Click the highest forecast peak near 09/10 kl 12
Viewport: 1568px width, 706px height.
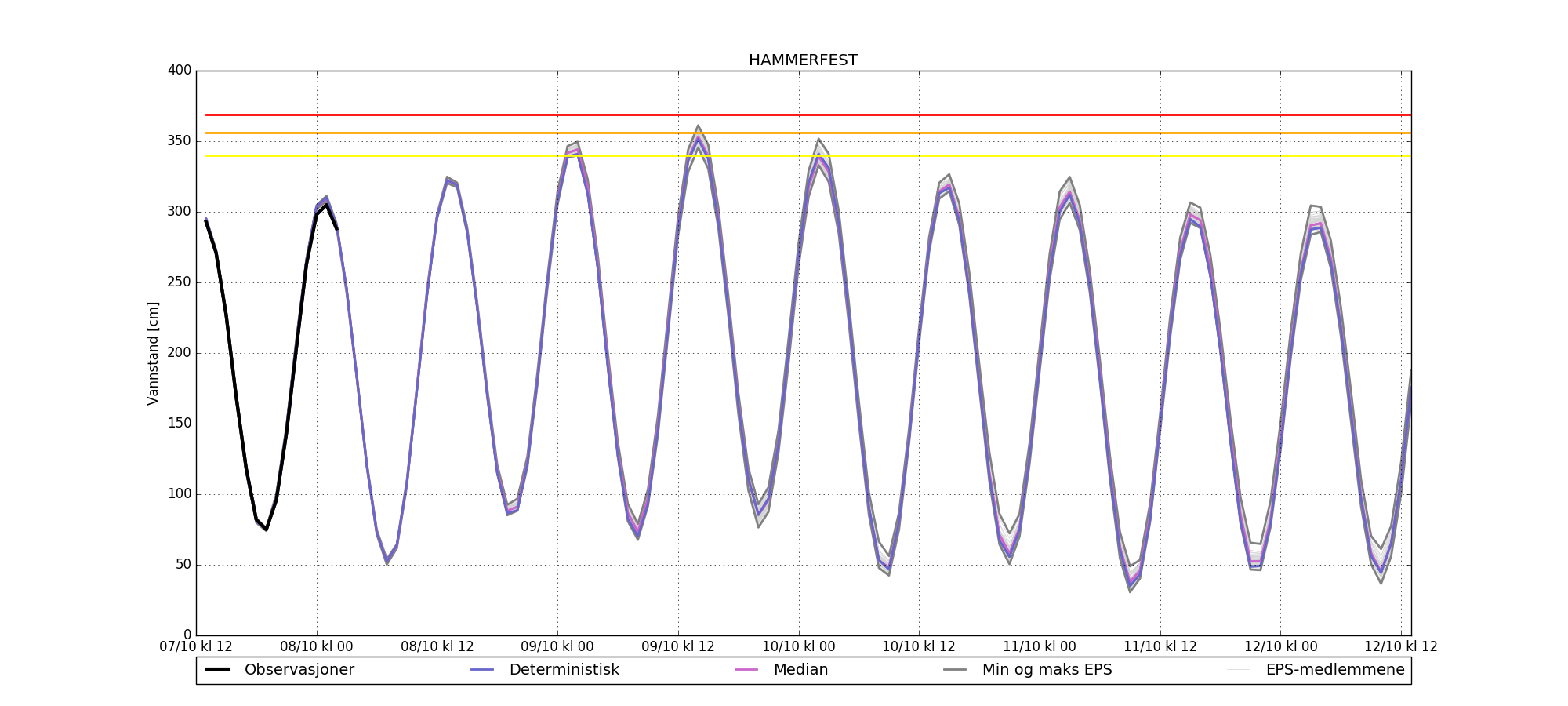click(698, 126)
